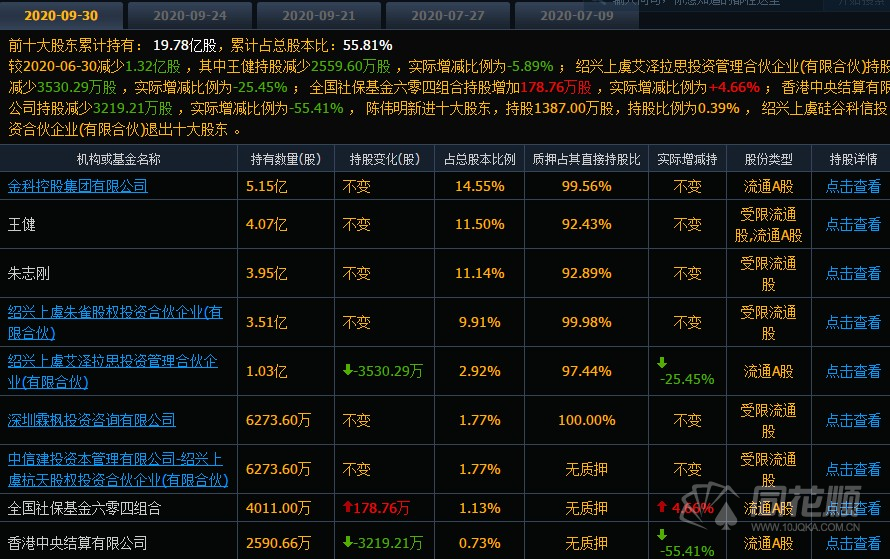Click the 1.03亿 holding amount
Screen dimensions: 890x559
(266, 371)
